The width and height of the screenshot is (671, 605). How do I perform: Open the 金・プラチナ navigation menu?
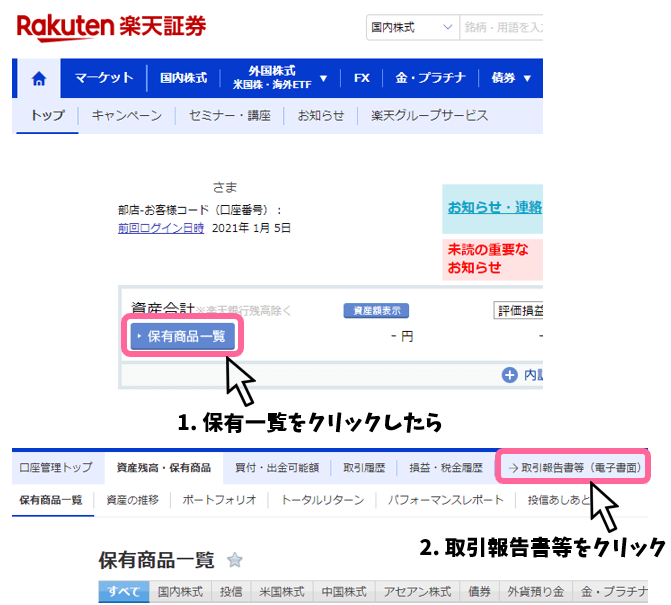point(431,78)
